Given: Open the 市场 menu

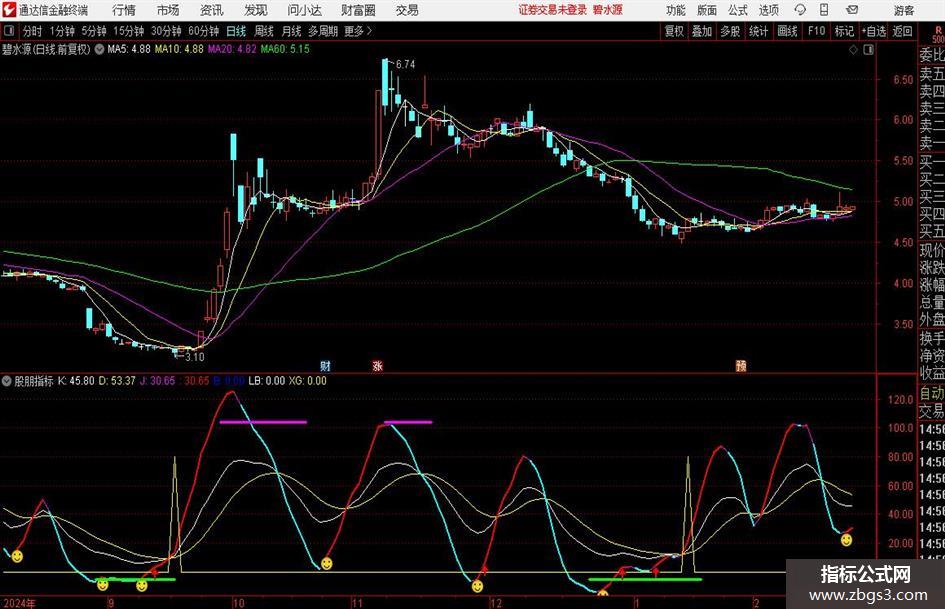Looking at the screenshot, I should [168, 10].
